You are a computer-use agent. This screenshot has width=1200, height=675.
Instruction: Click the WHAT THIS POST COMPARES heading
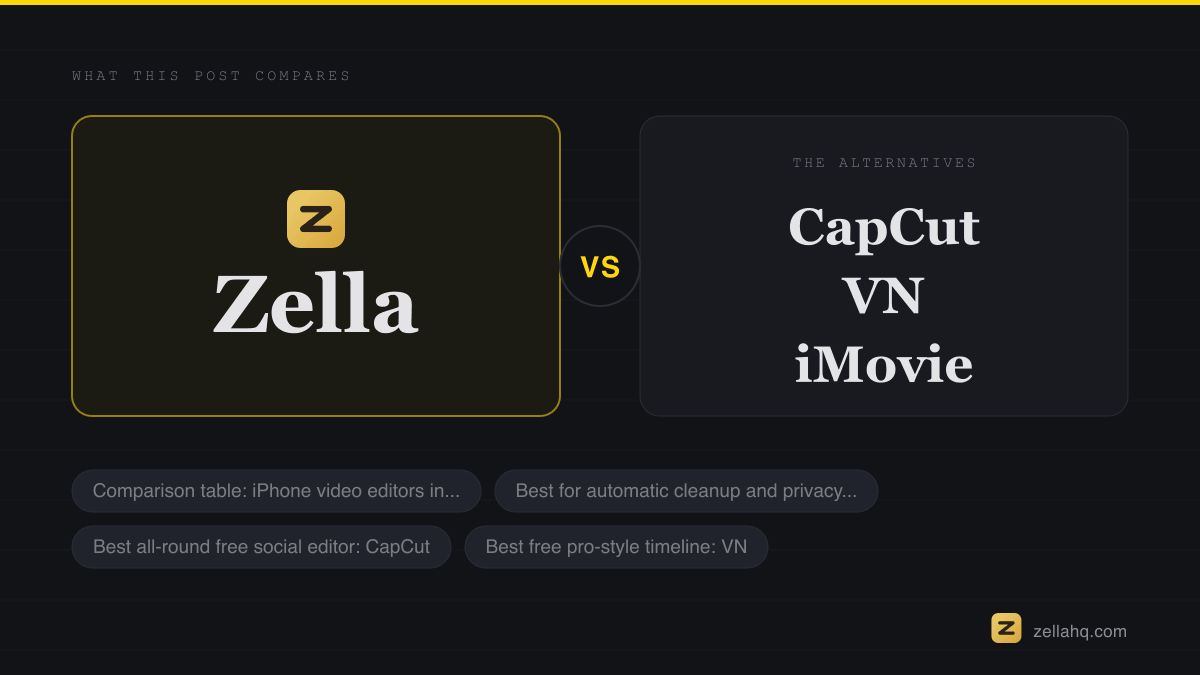(212, 76)
